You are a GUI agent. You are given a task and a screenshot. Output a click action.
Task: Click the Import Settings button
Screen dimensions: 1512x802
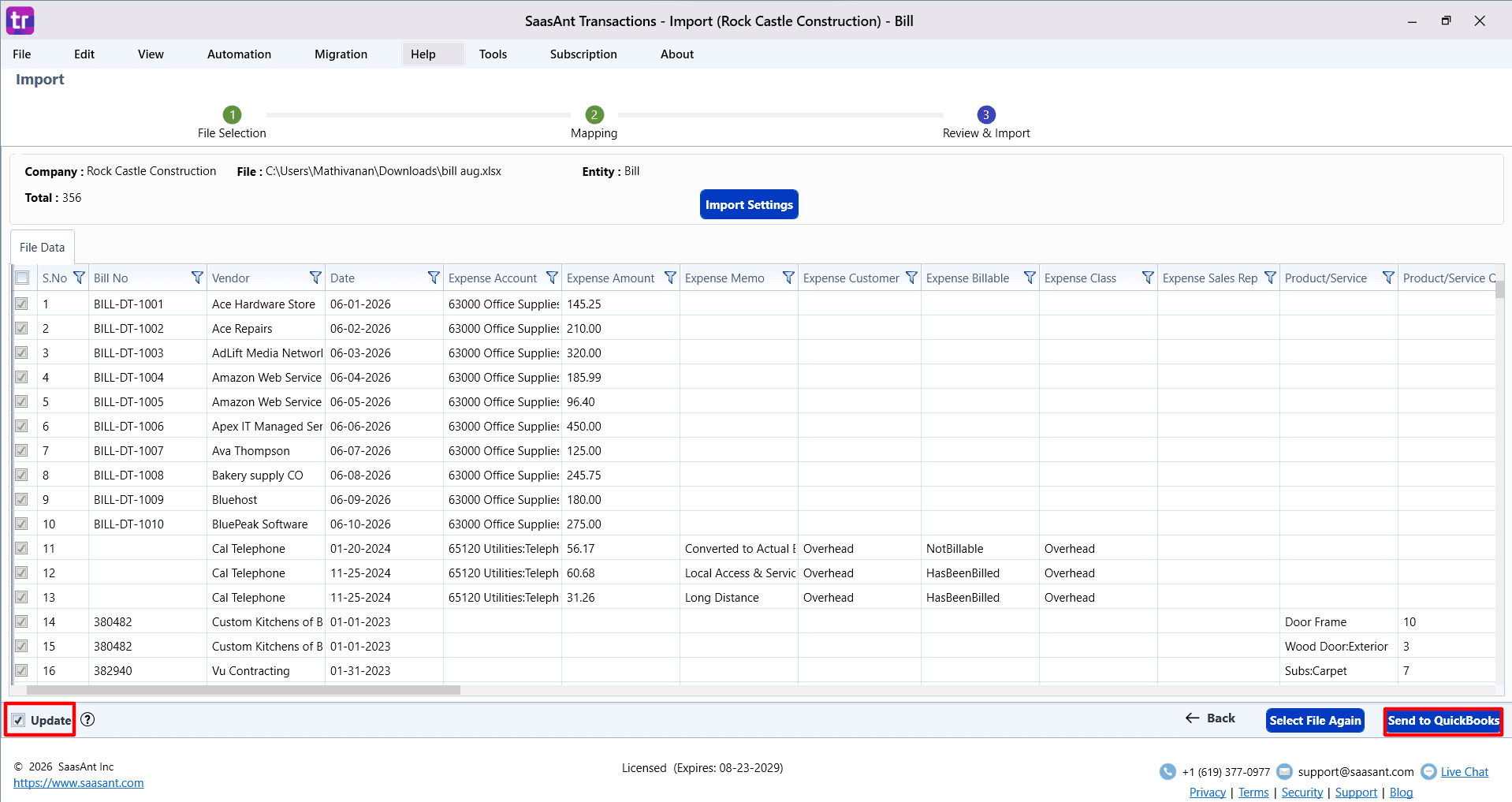tap(749, 204)
